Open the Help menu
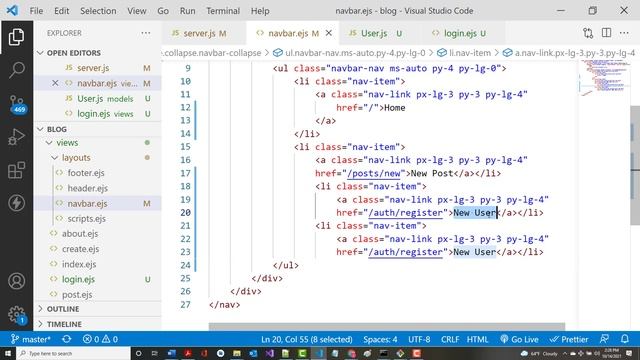Viewport: 640px width, 360px height. coord(260,11)
